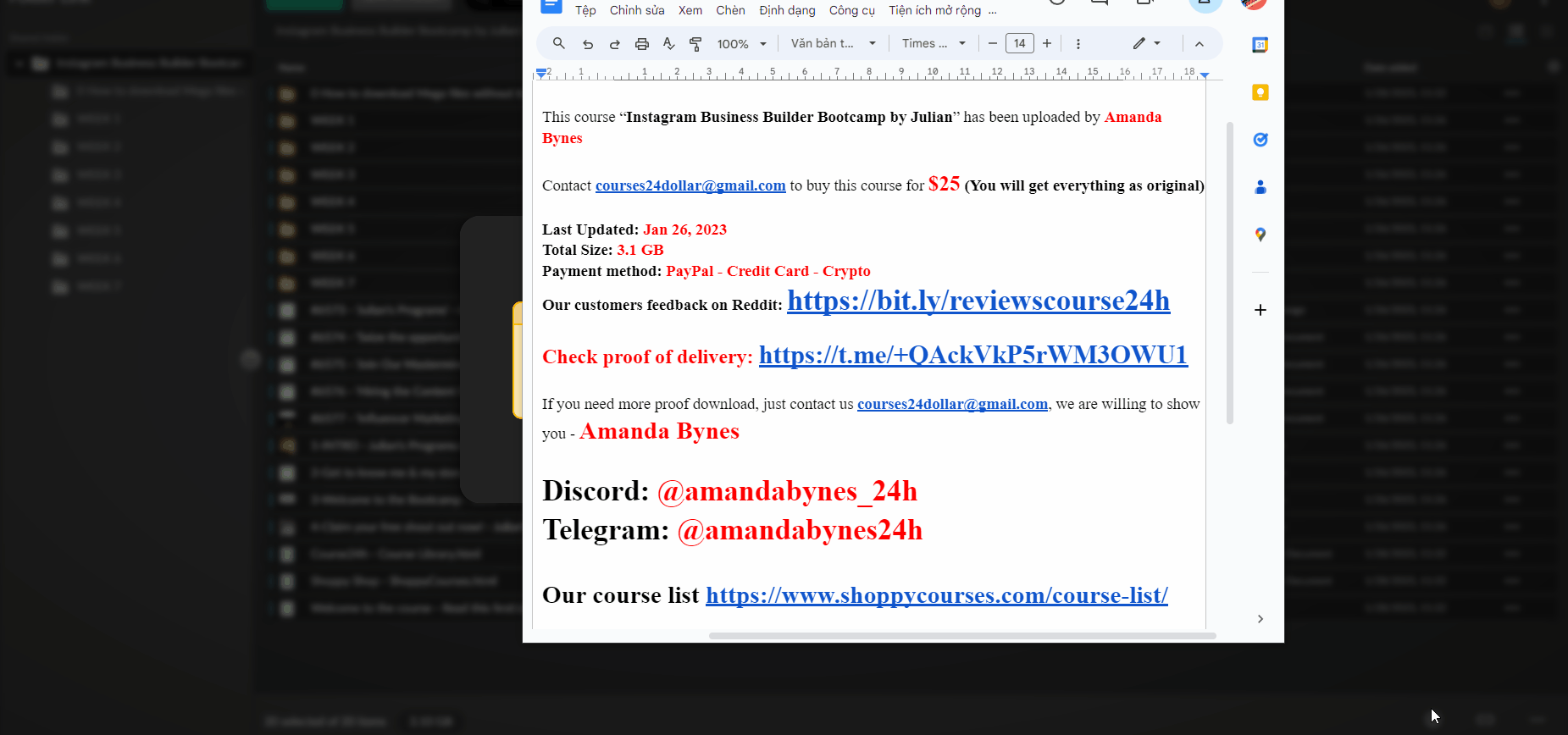1568x735 pixels.
Task: Open the Chỉnh sửa menu
Action: click(637, 10)
